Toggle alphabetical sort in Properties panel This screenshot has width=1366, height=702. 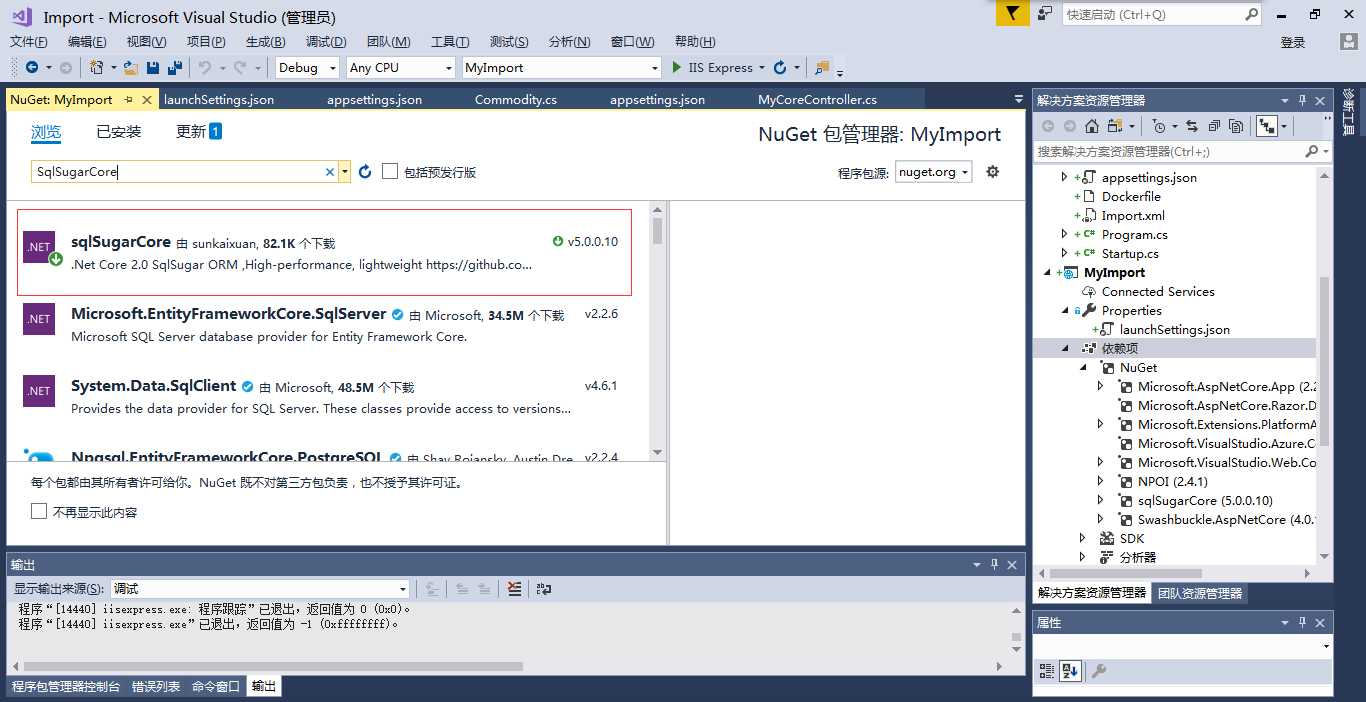tap(1070, 671)
